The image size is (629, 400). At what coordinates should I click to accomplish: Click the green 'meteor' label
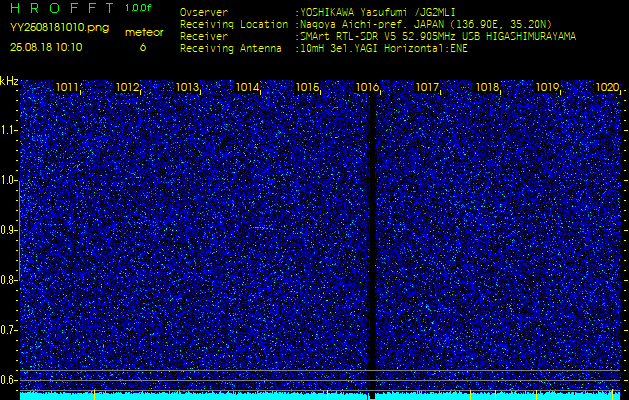pos(144,33)
